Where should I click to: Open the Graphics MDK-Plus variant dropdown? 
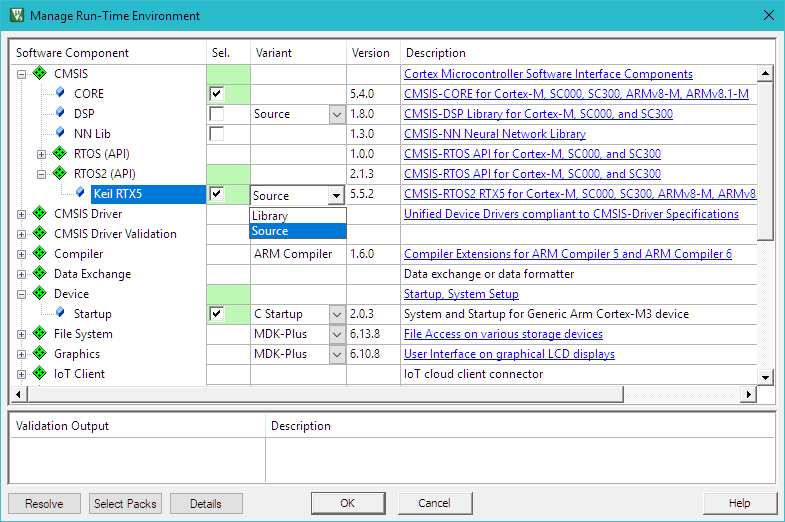point(337,355)
